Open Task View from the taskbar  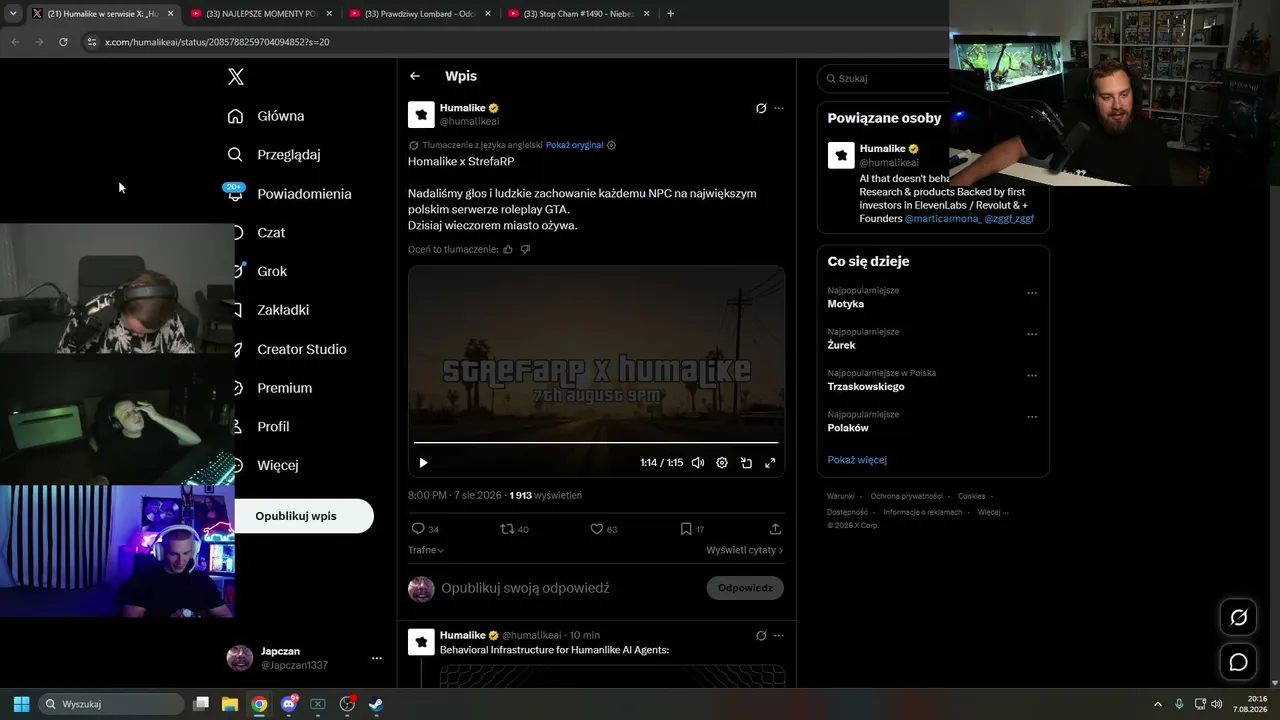coord(201,704)
